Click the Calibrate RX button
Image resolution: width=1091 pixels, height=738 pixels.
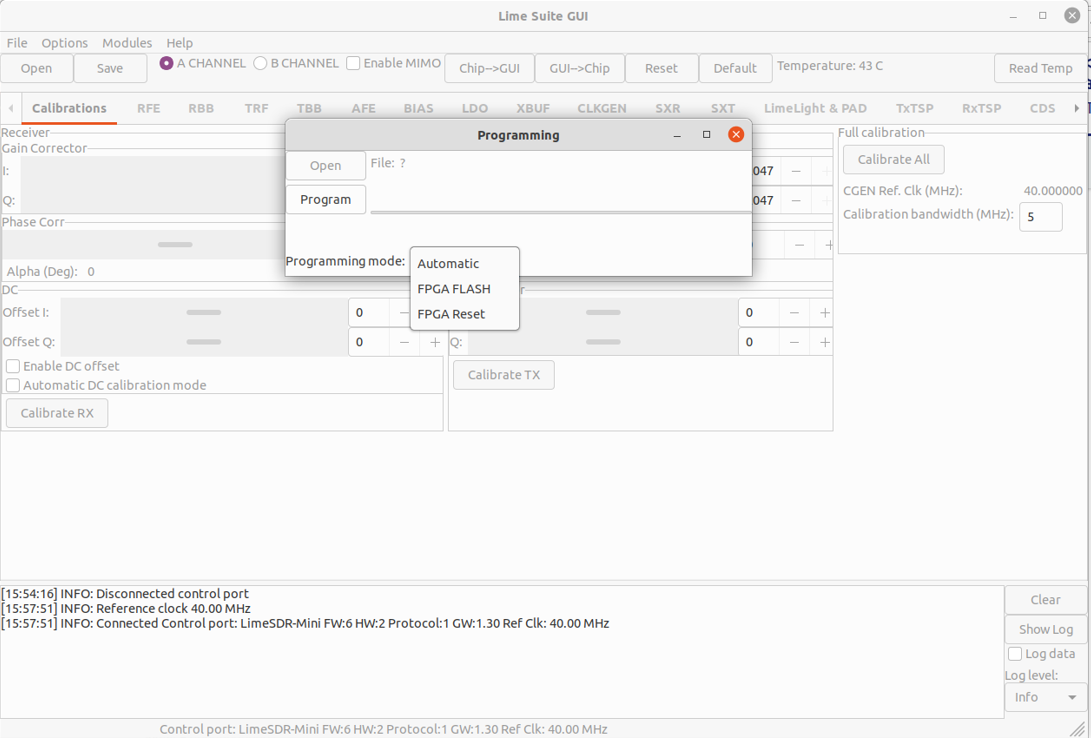click(x=57, y=413)
